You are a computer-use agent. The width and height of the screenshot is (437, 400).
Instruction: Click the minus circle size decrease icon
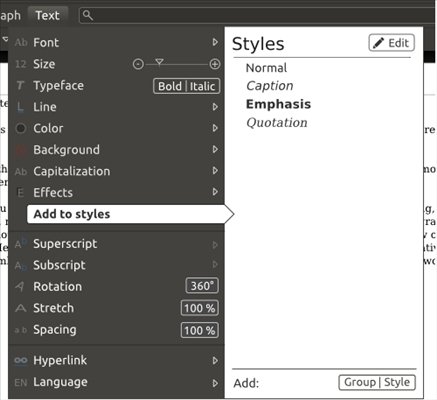pos(138,64)
